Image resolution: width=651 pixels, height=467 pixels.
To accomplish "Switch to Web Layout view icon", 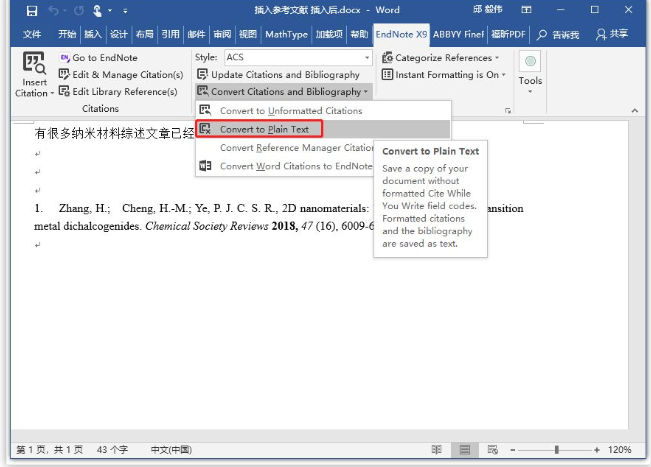I will pos(493,450).
